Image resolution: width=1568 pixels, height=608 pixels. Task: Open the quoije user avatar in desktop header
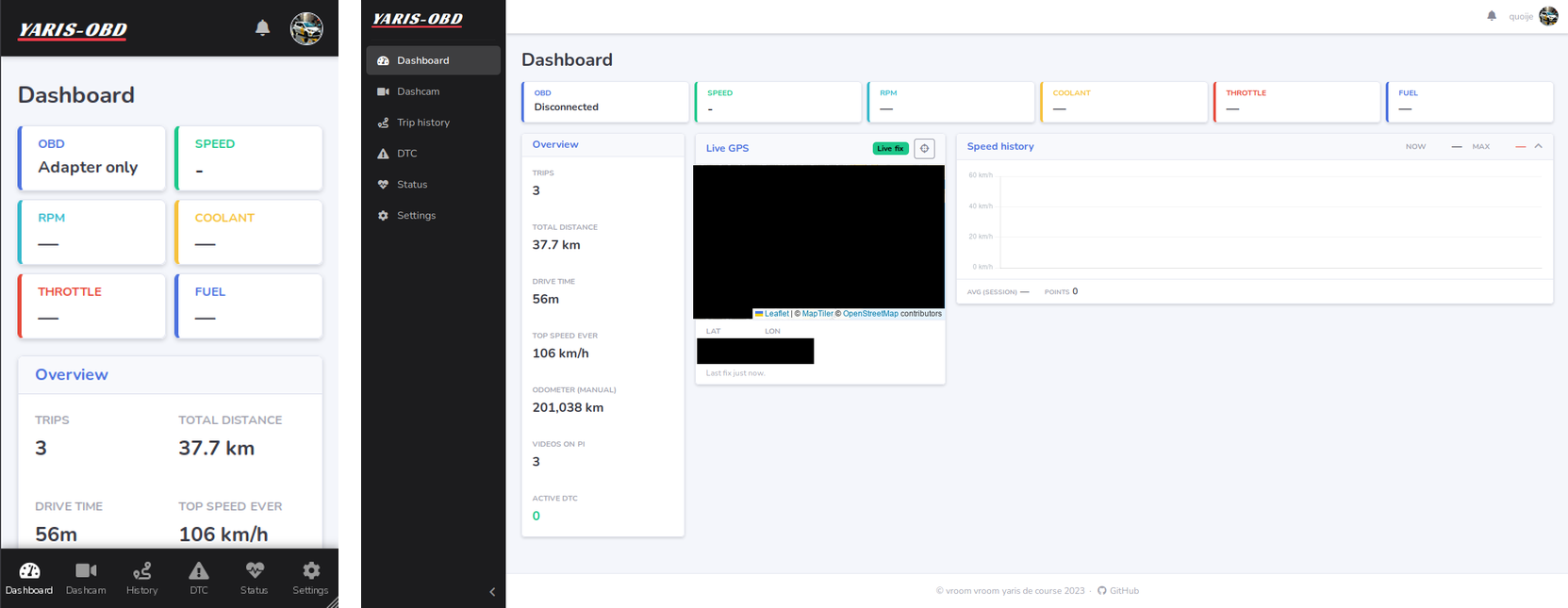point(1548,16)
